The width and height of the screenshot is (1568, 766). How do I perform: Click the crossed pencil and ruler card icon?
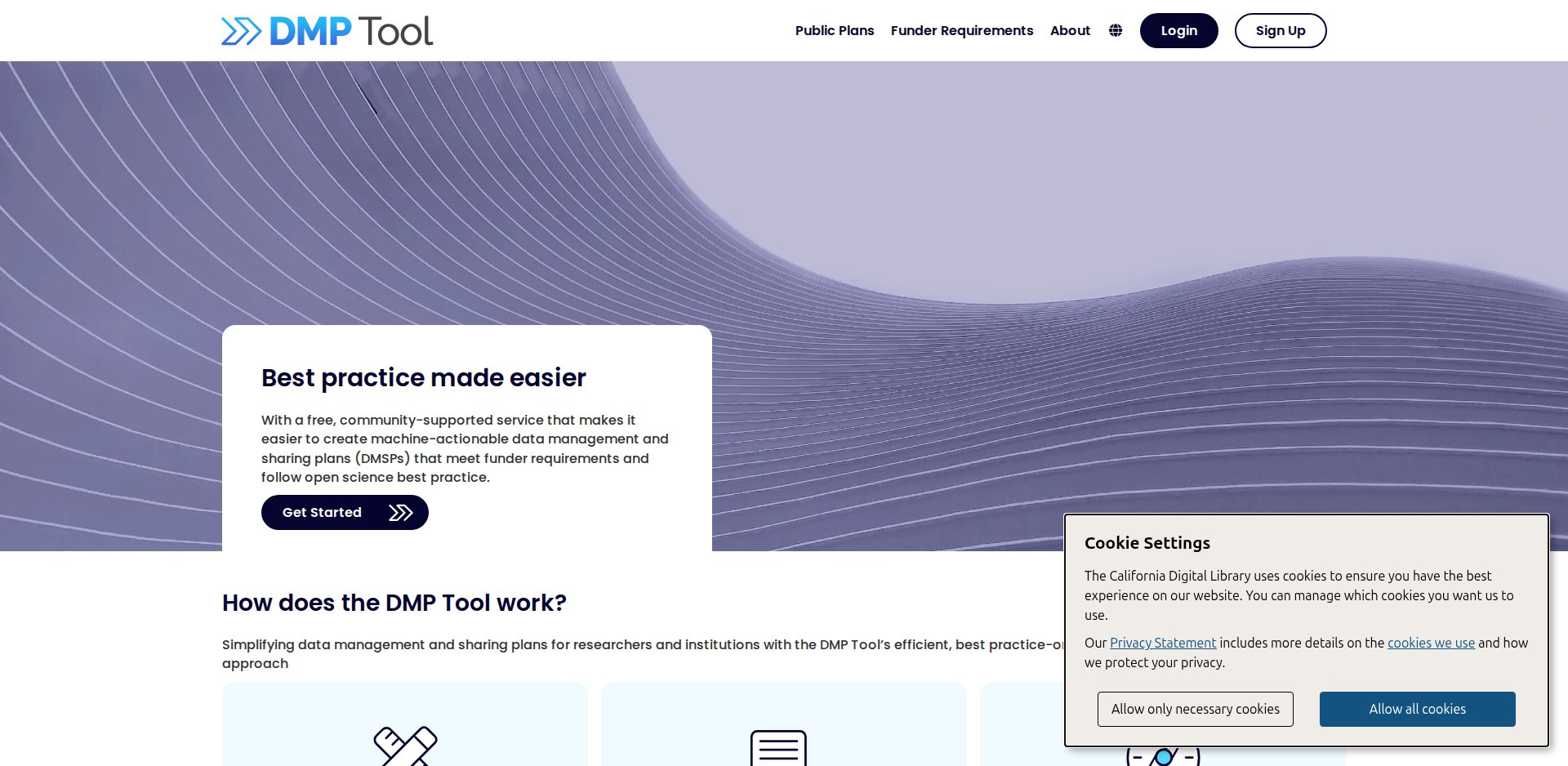coord(405,746)
